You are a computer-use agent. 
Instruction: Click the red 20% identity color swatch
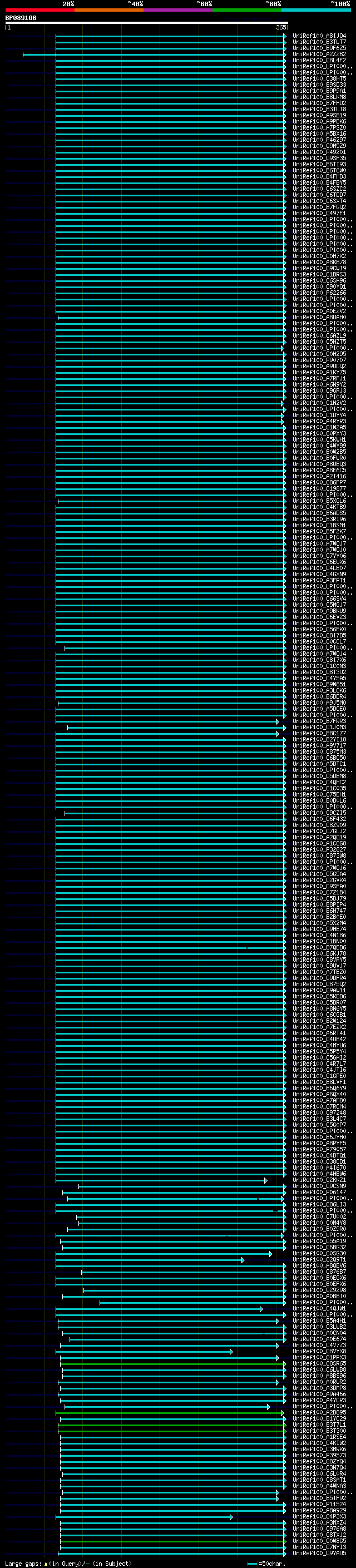click(x=39, y=10)
